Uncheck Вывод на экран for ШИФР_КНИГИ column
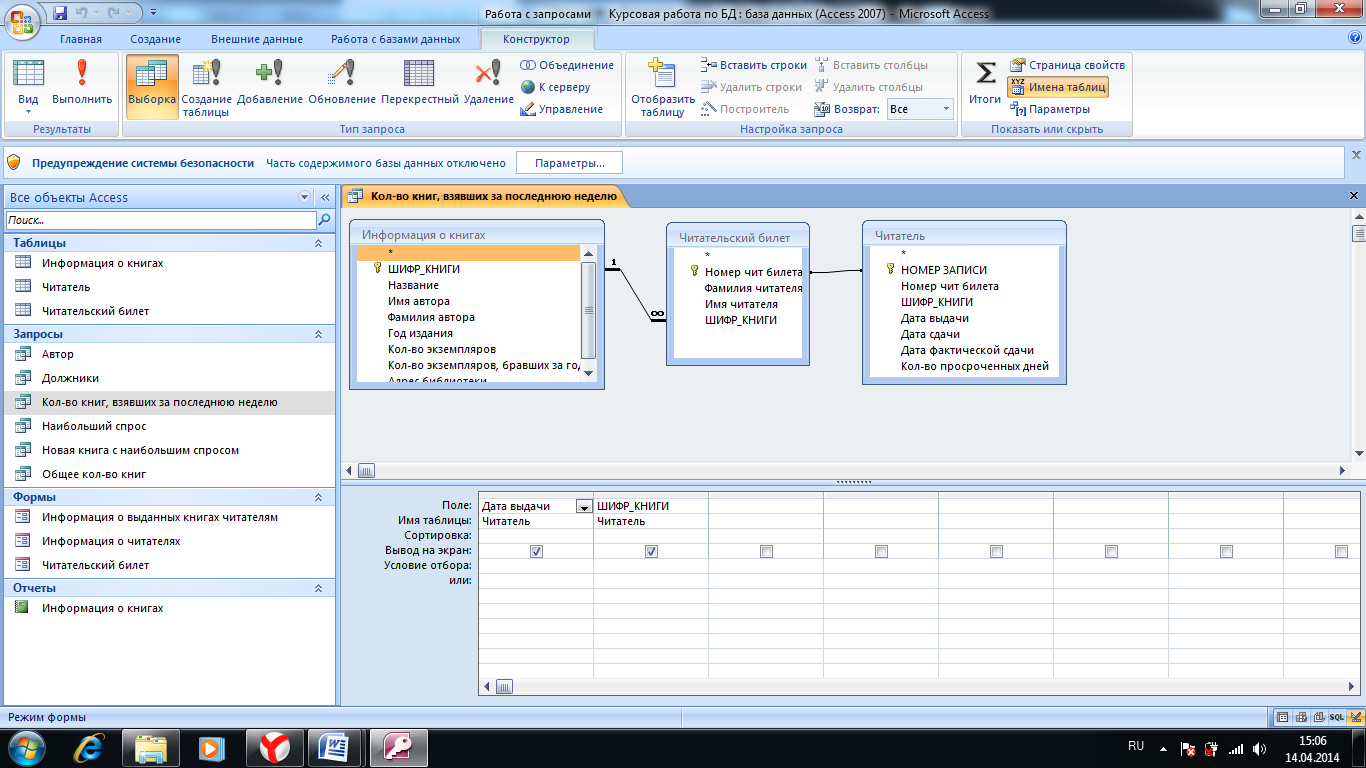Screen dimensions: 1366x768 coord(651,551)
